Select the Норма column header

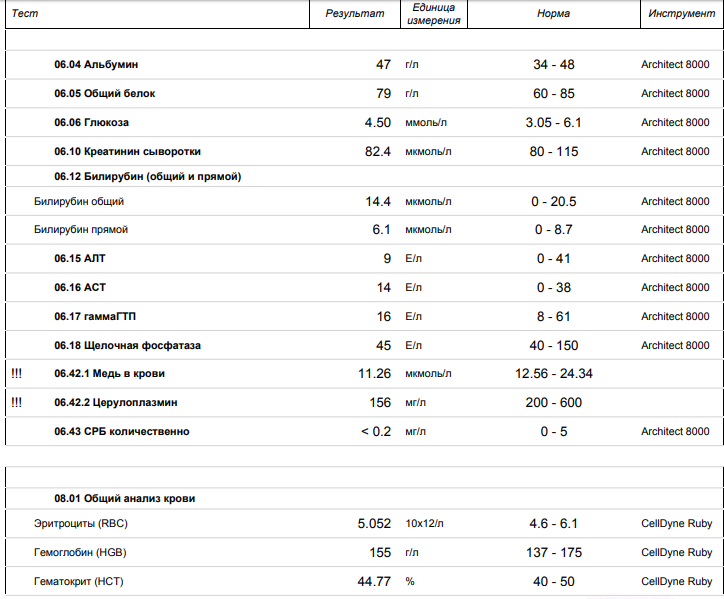(553, 14)
